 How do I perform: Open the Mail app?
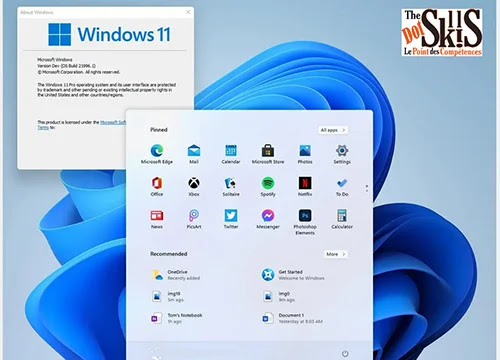194,154
